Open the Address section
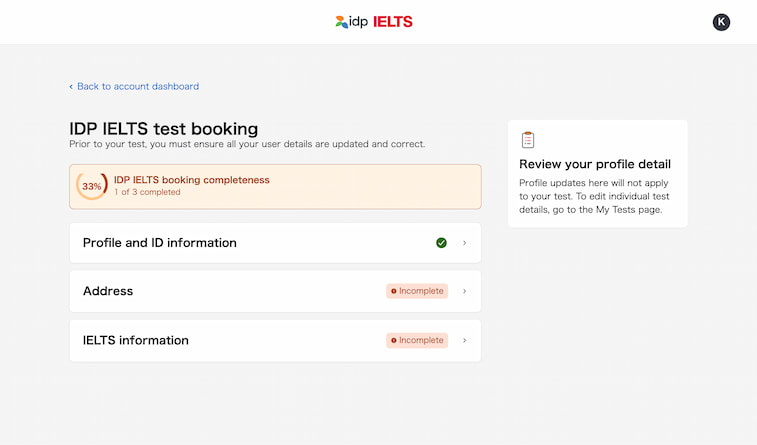 (x=275, y=291)
